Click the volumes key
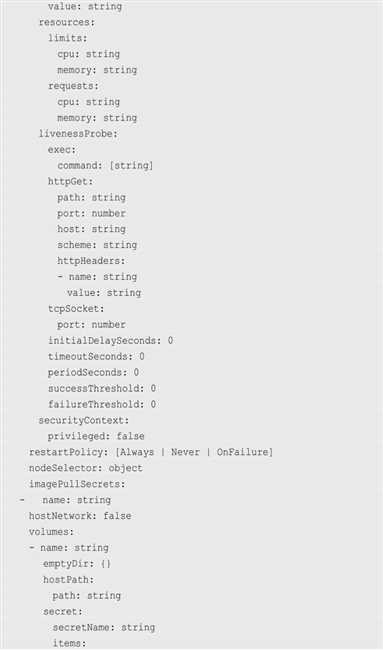The height and width of the screenshot is (651, 383). (x=51, y=532)
